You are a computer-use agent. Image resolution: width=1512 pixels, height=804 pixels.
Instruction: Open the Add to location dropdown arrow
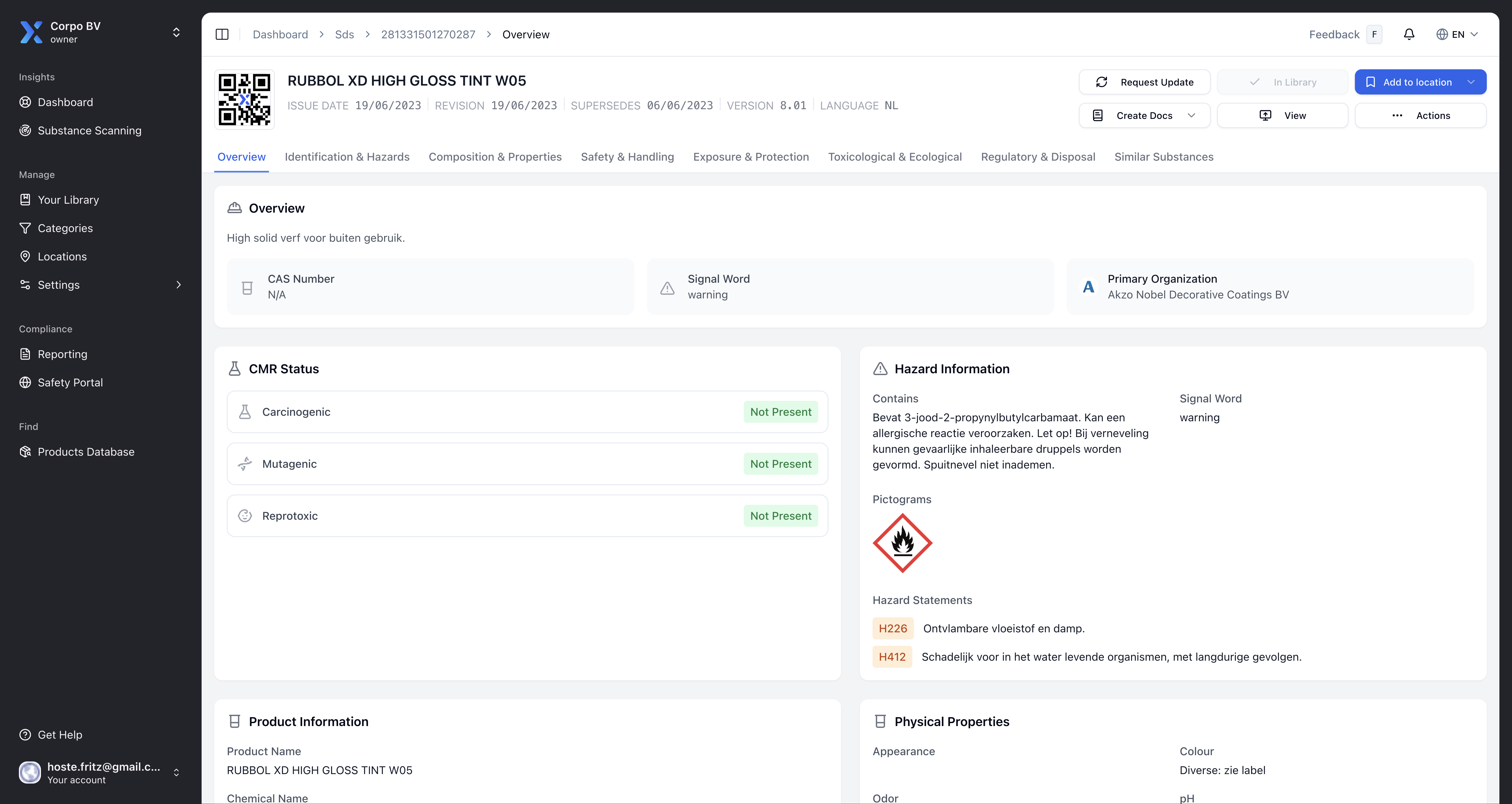pyautogui.click(x=1470, y=82)
